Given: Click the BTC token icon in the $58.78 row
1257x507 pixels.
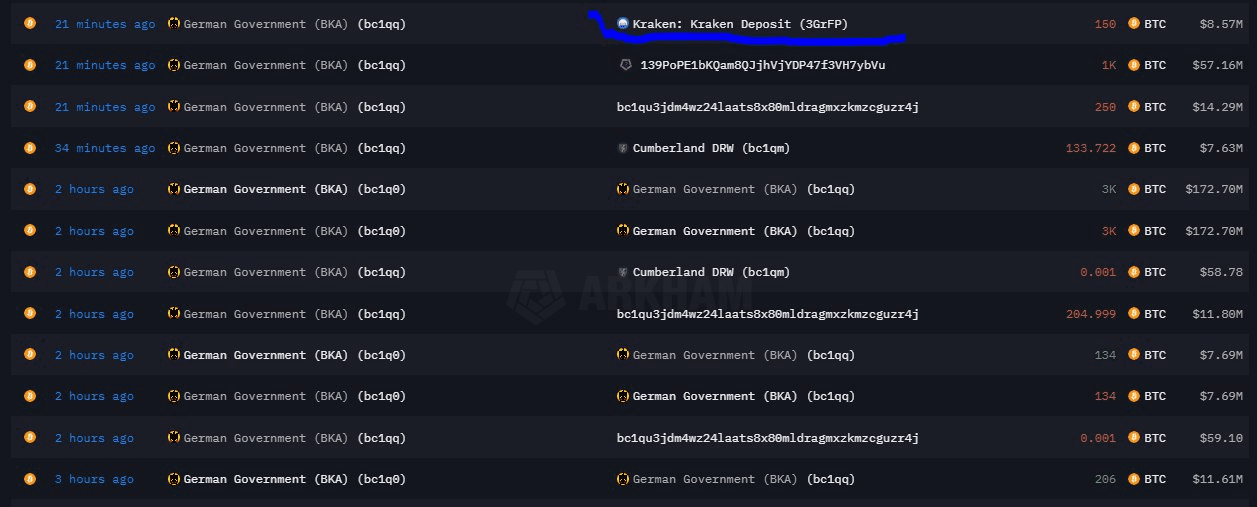Looking at the screenshot, I should [x=1133, y=272].
